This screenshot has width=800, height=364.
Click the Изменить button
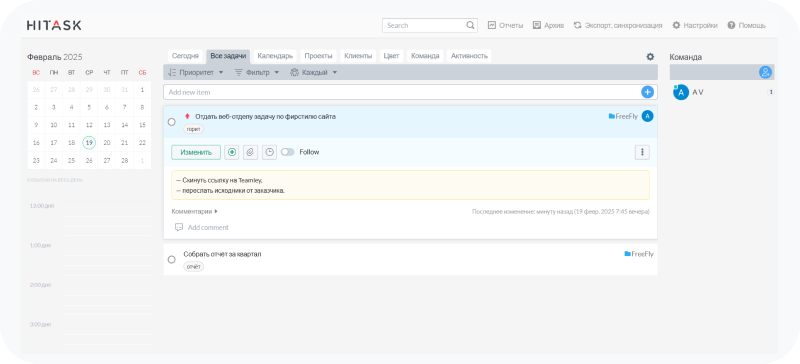coord(196,152)
